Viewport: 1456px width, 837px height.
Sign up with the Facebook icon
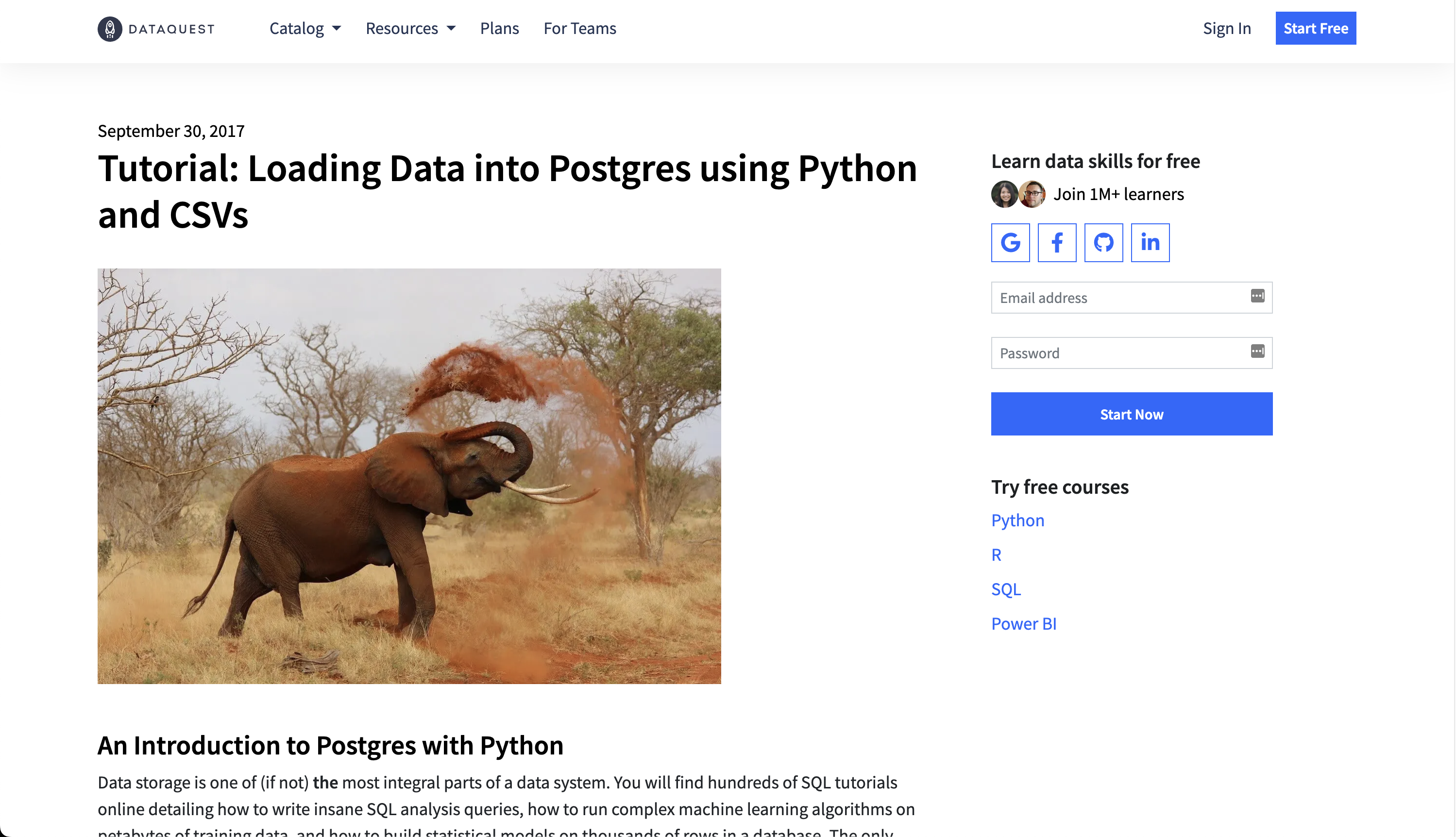pos(1057,243)
